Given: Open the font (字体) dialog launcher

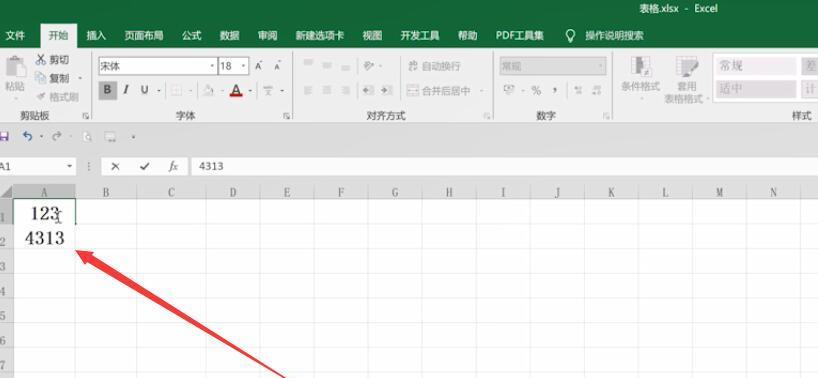Looking at the screenshot, I should click(286, 116).
